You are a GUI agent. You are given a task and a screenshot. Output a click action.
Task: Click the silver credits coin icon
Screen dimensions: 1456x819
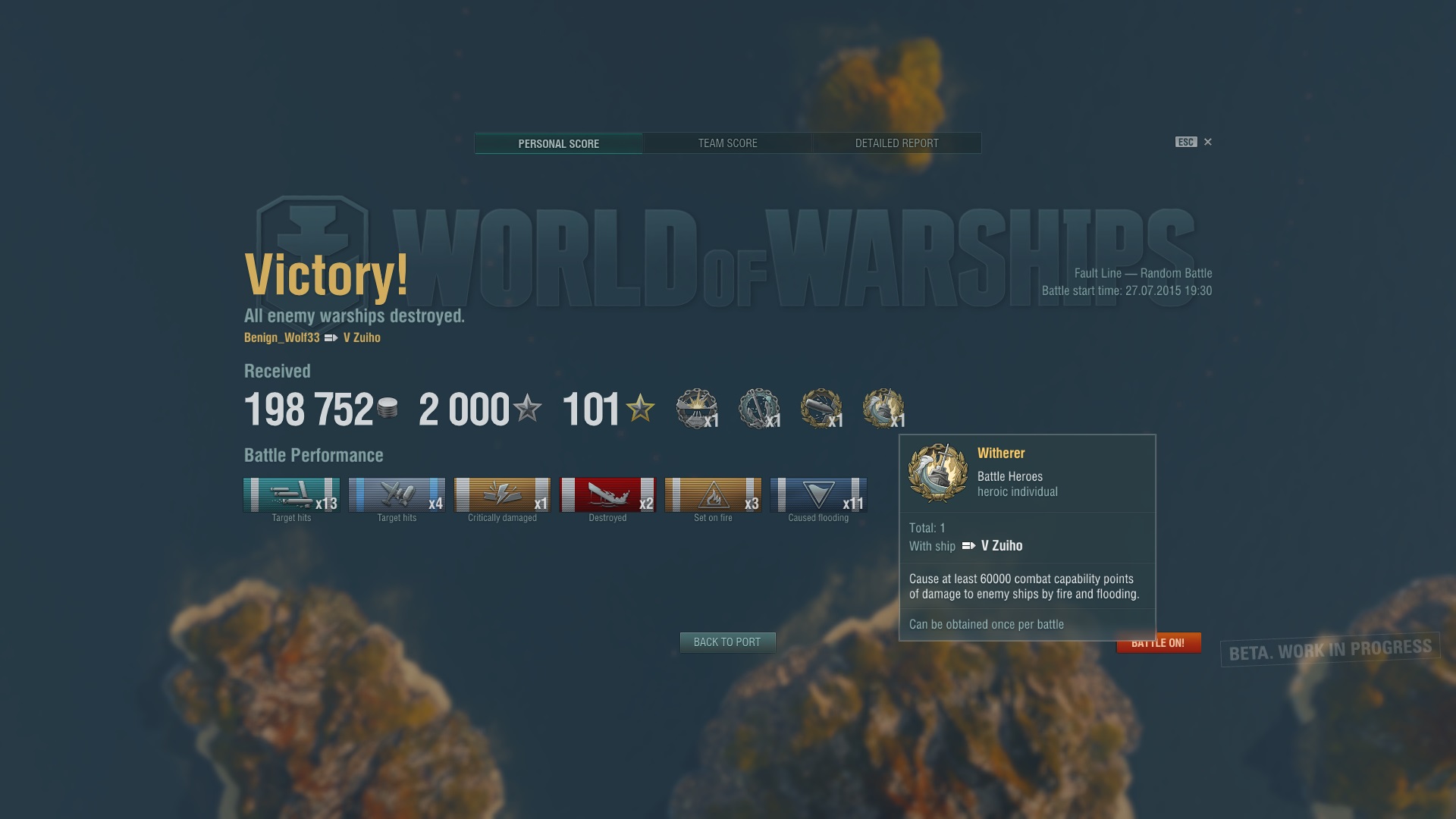pyautogui.click(x=388, y=408)
